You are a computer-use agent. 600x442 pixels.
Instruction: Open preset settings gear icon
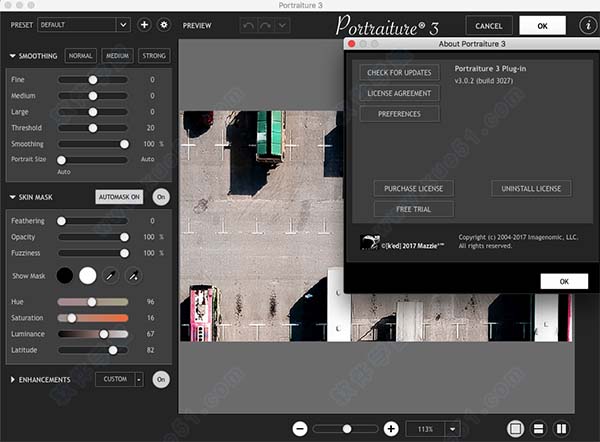(164, 24)
